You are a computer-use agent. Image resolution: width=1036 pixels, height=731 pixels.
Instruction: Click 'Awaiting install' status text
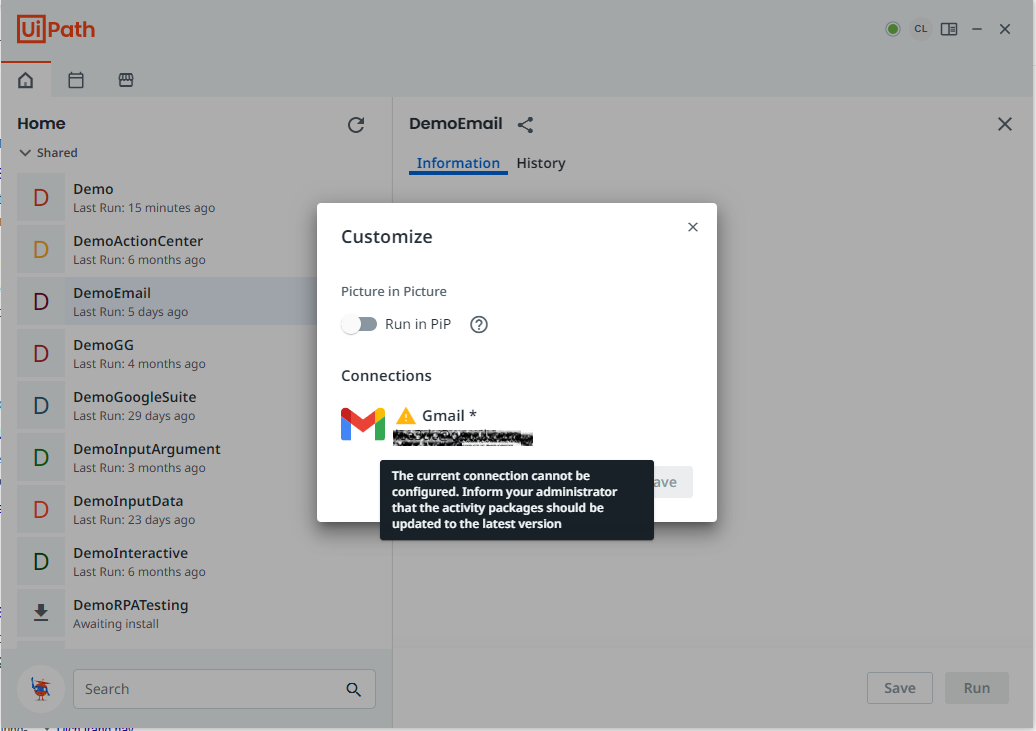116,624
